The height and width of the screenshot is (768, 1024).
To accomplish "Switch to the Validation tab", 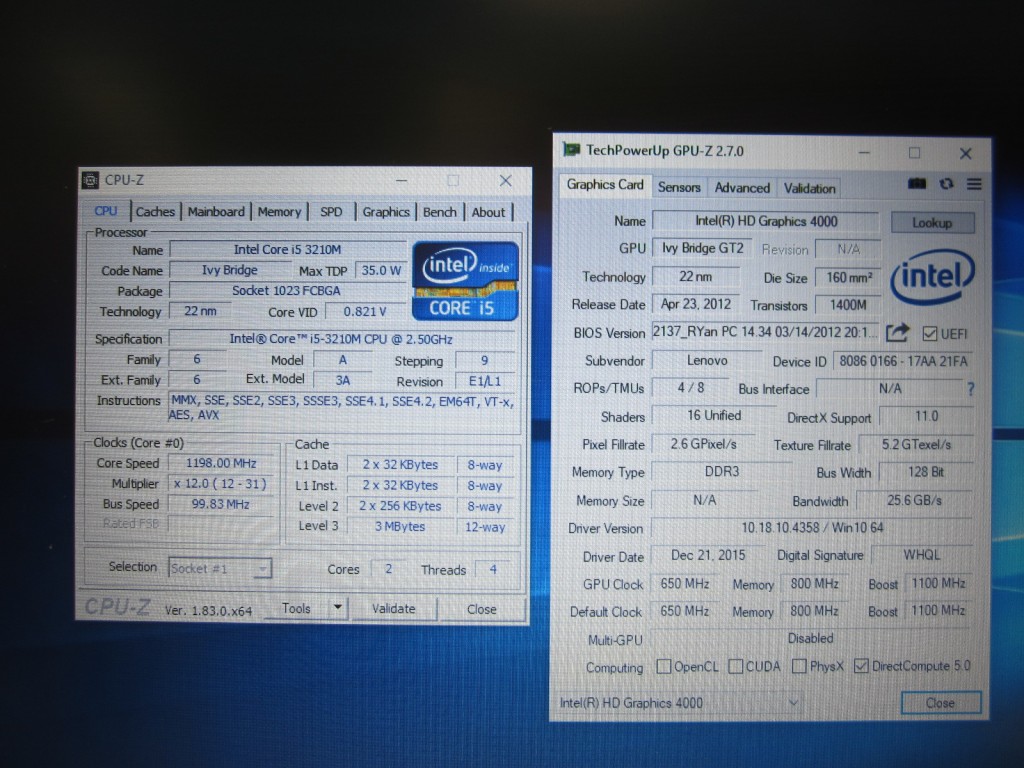I will coord(809,188).
